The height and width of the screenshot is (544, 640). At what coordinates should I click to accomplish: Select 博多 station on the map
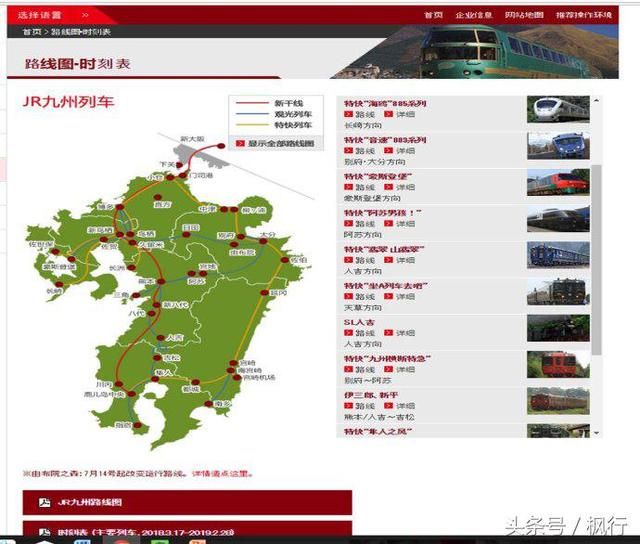120,207
